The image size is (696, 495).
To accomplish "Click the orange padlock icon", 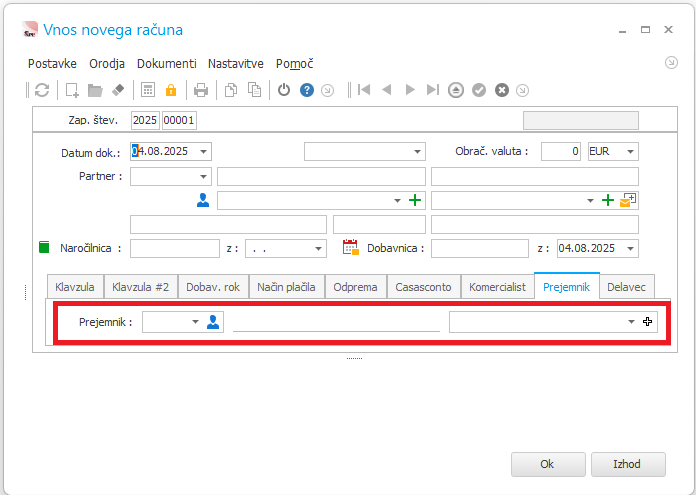I will tap(171, 90).
